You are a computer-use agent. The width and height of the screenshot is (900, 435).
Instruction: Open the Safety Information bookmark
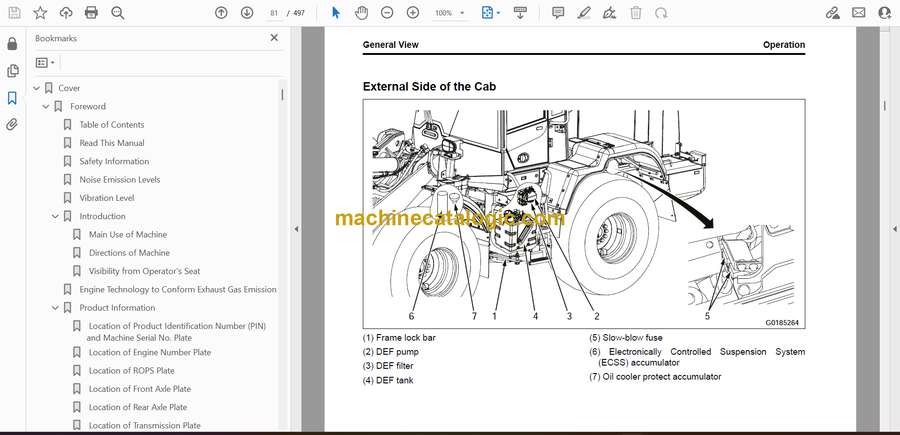pyautogui.click(x=114, y=161)
